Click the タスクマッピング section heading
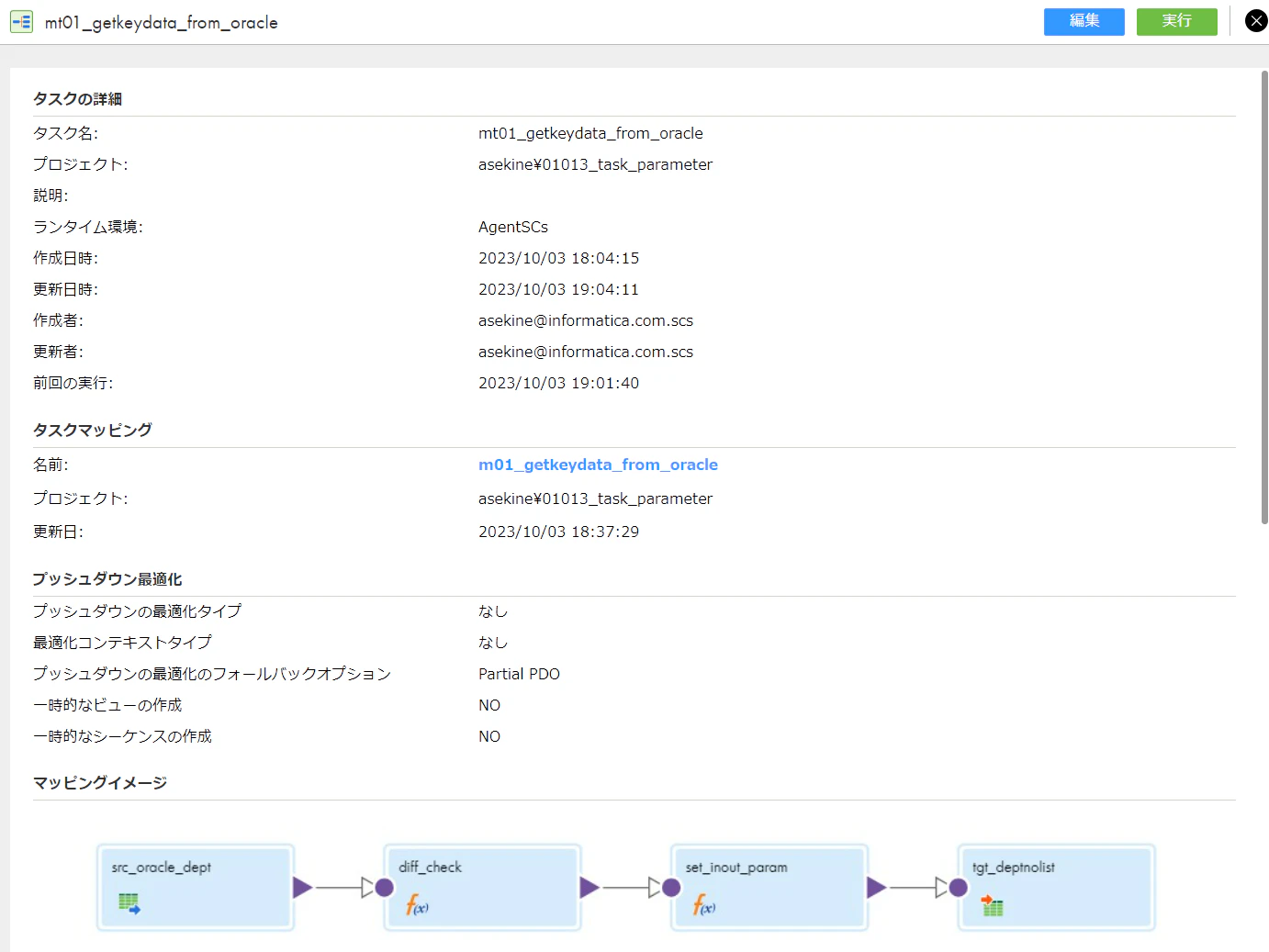This screenshot has width=1269, height=952. [x=92, y=430]
